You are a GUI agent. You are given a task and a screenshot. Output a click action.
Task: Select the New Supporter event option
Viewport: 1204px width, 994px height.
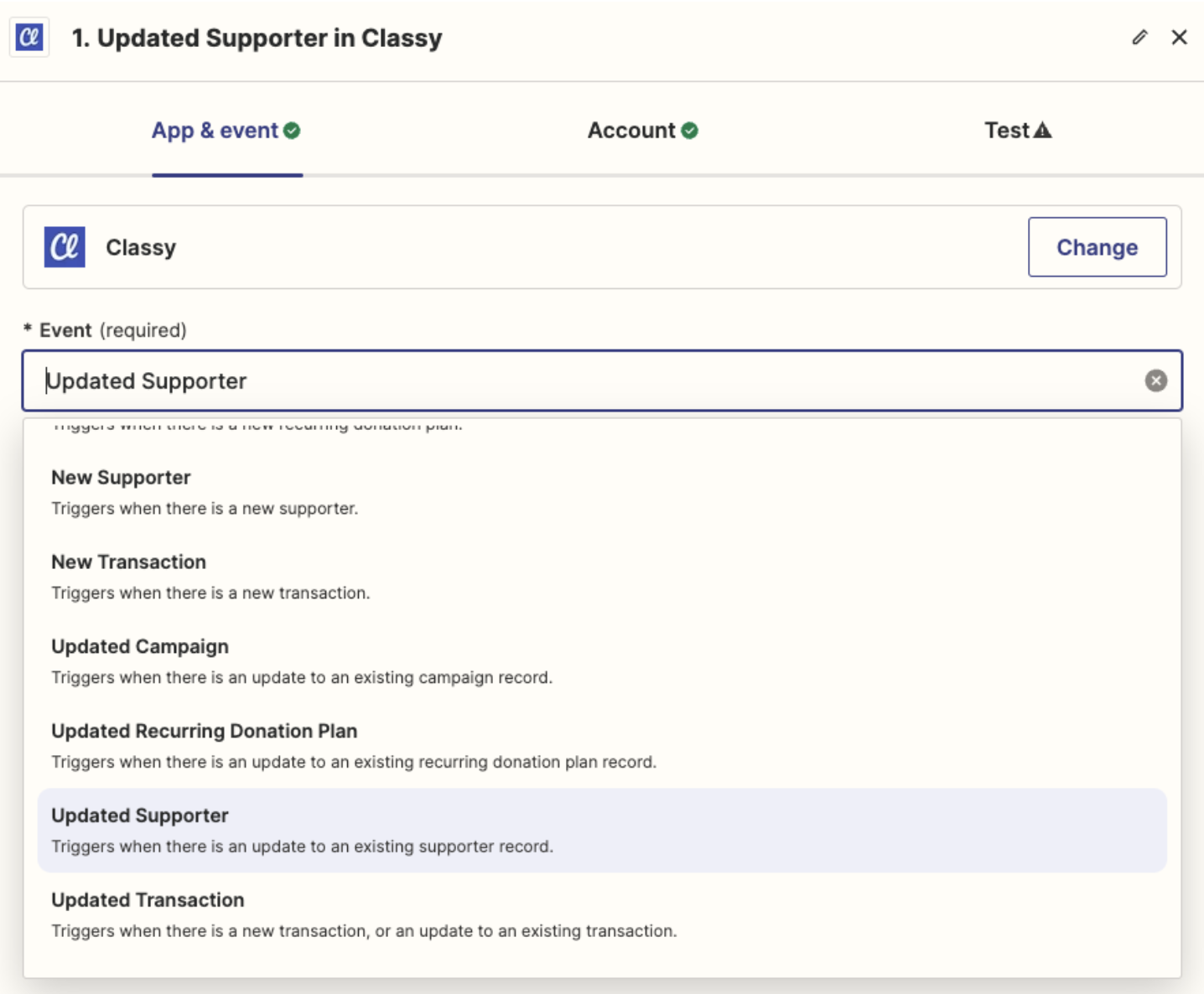602,493
